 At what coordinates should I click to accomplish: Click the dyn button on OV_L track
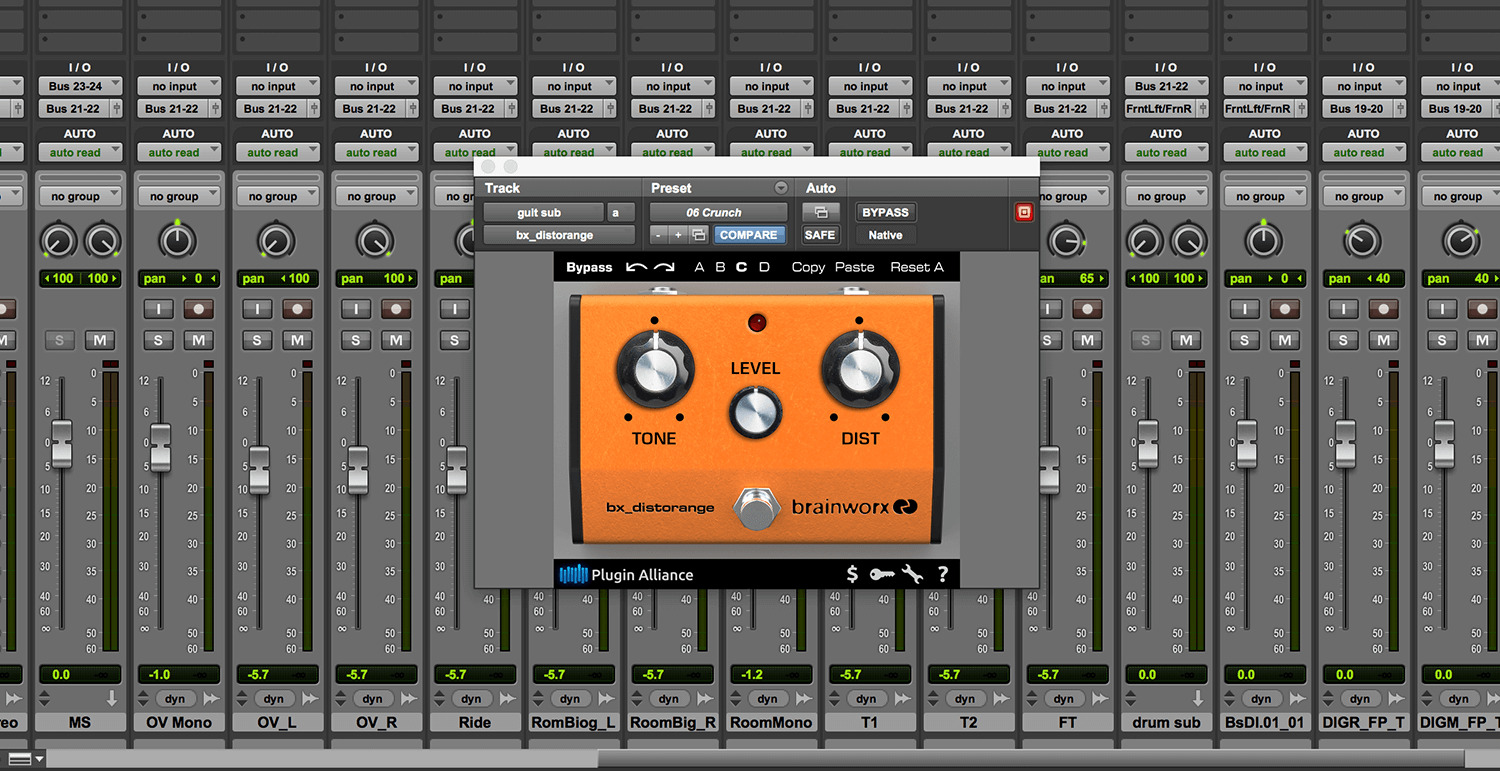[274, 699]
